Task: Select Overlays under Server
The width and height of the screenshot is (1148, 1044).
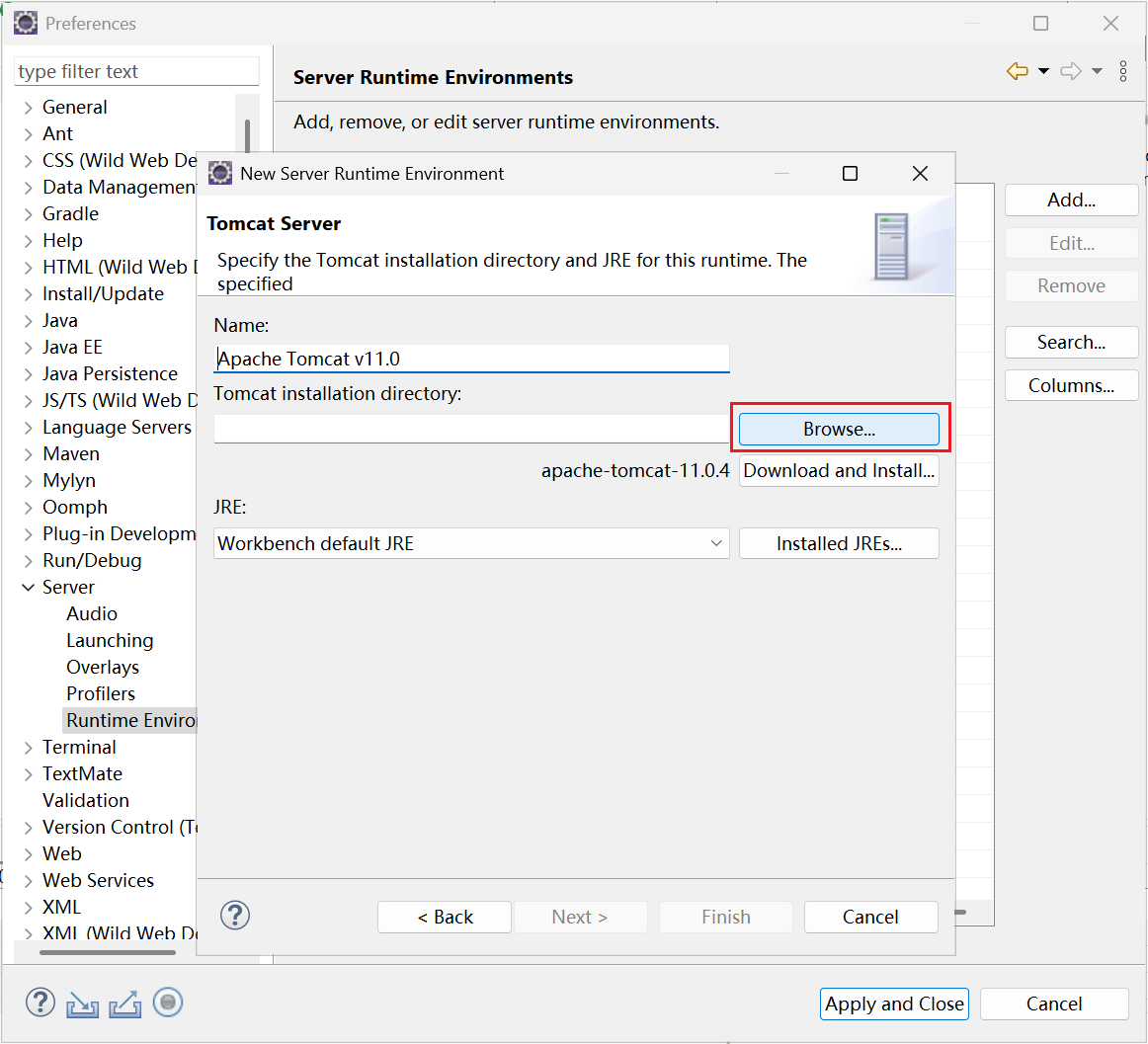Action: click(x=103, y=667)
